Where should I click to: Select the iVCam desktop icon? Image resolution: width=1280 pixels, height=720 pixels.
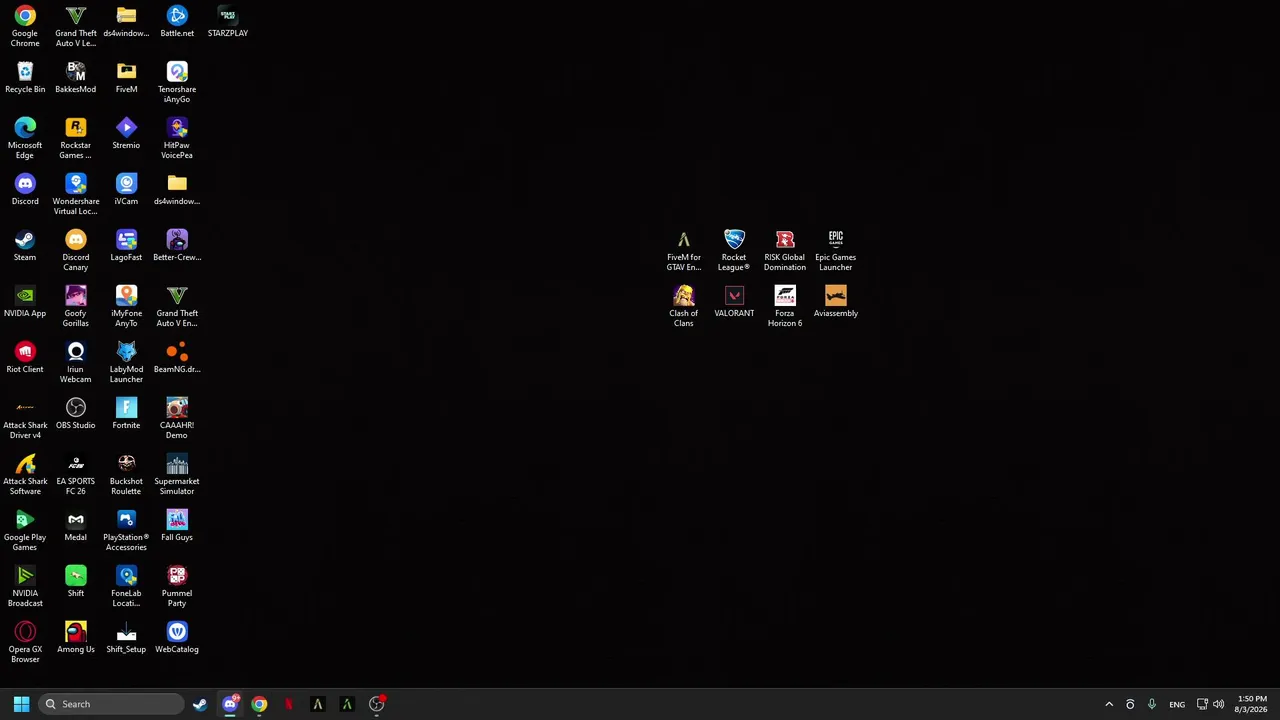coord(126,189)
